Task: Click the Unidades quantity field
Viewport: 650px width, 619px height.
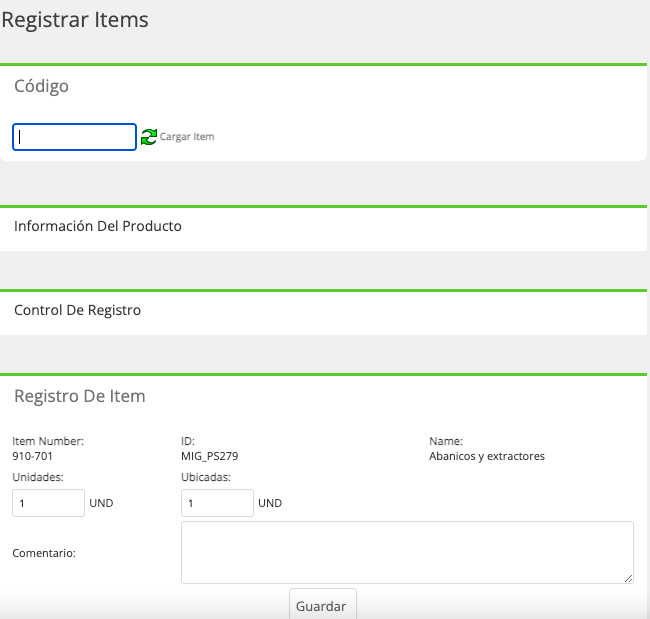Action: tap(49, 503)
